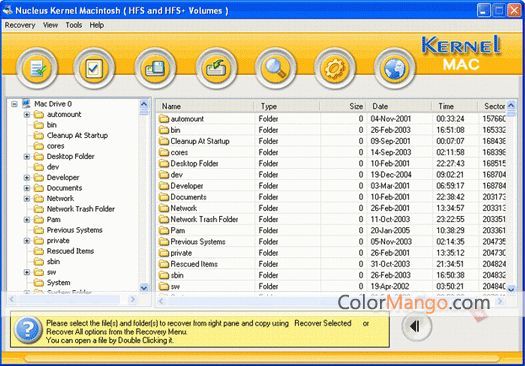
Task: Collapse the Mac Drive 0 tree node
Action: coord(14,104)
